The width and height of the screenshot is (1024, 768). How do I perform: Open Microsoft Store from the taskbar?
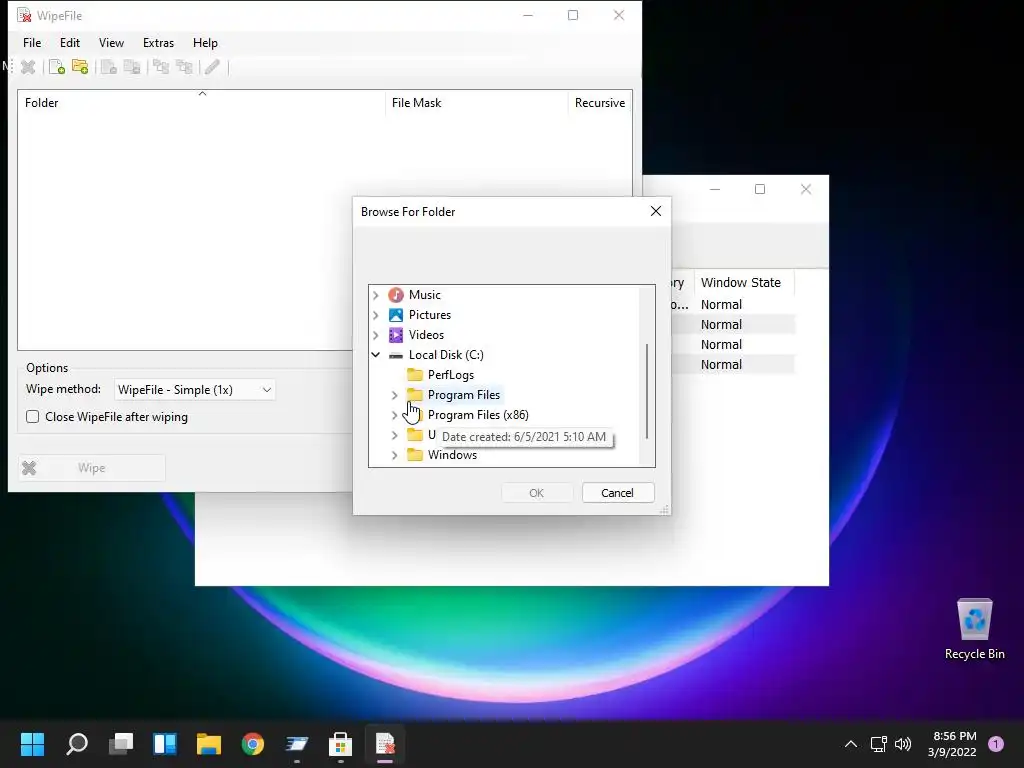click(340, 744)
